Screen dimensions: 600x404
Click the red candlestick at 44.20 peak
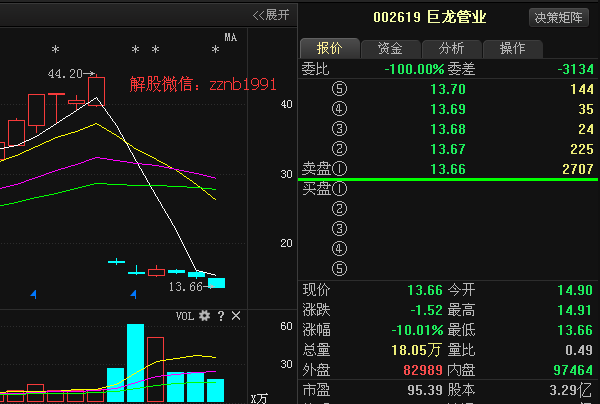point(96,91)
